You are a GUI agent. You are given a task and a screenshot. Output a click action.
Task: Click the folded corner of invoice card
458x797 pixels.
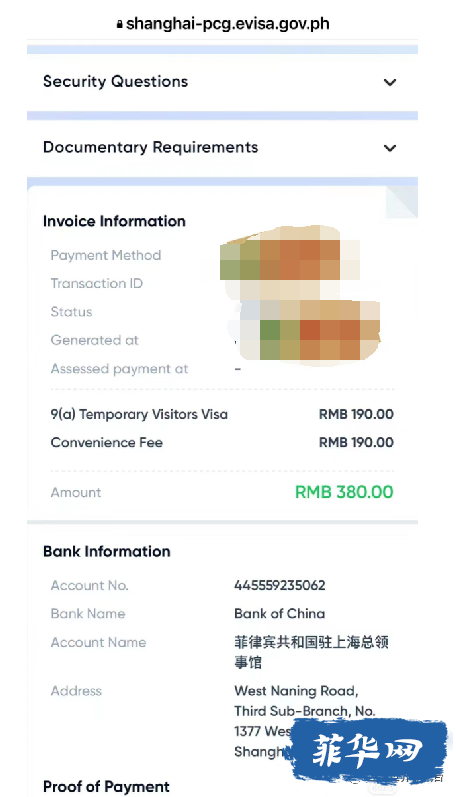tap(402, 202)
